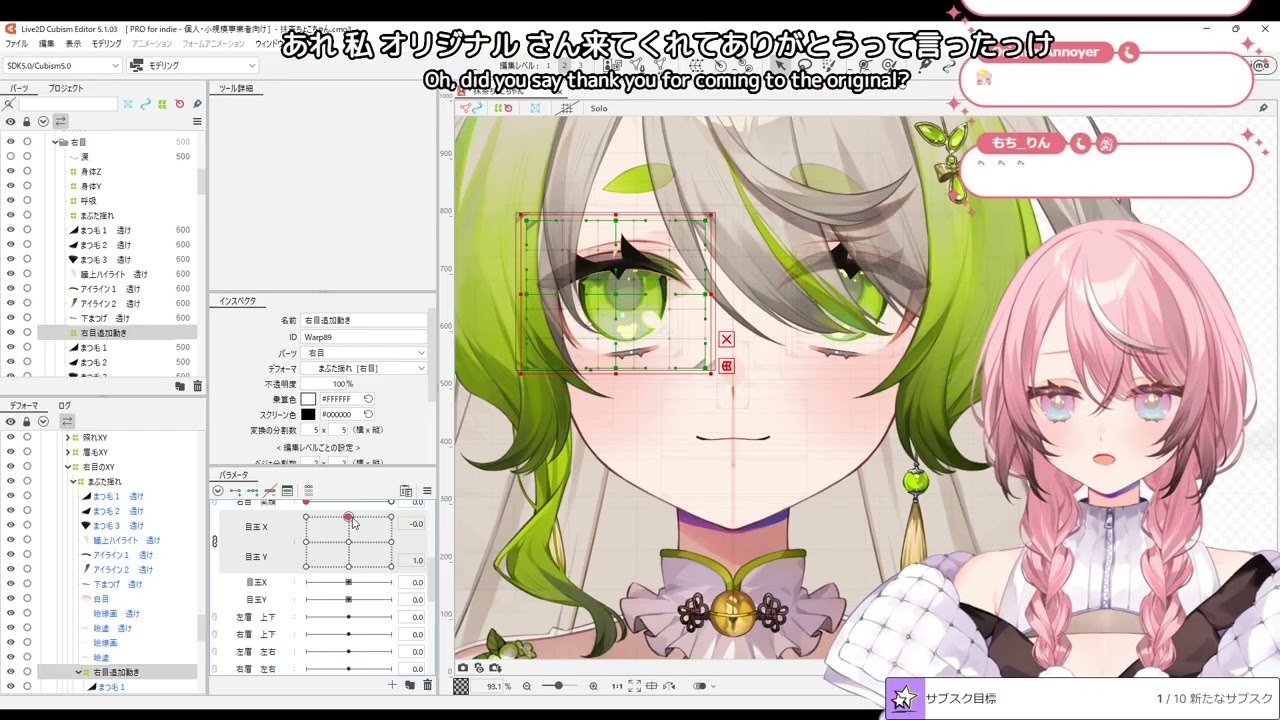The height and width of the screenshot is (720, 1280).
Task: Hide the 呼吸 part
Action: (11, 201)
